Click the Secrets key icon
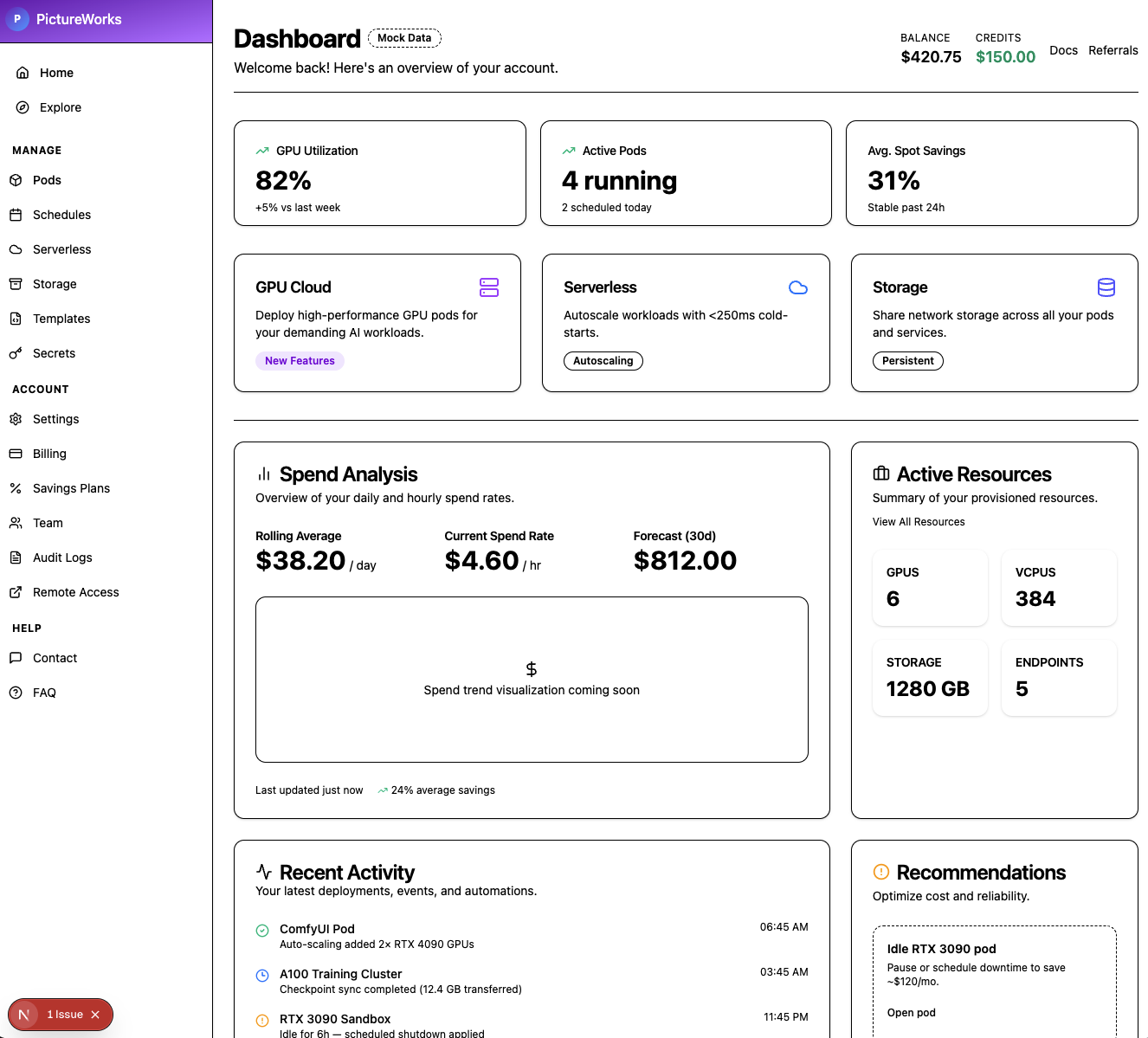1148x1038 pixels. (16, 353)
